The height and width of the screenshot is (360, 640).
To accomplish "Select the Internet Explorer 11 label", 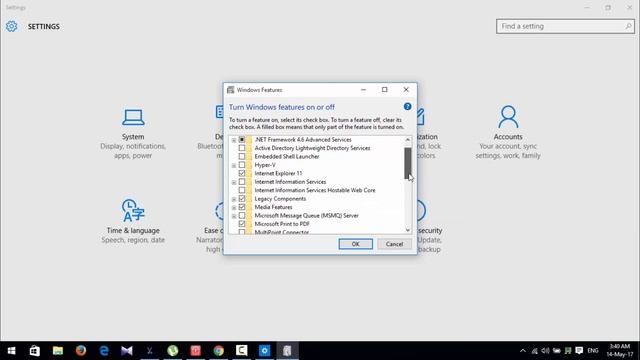I will pyautogui.click(x=278, y=173).
